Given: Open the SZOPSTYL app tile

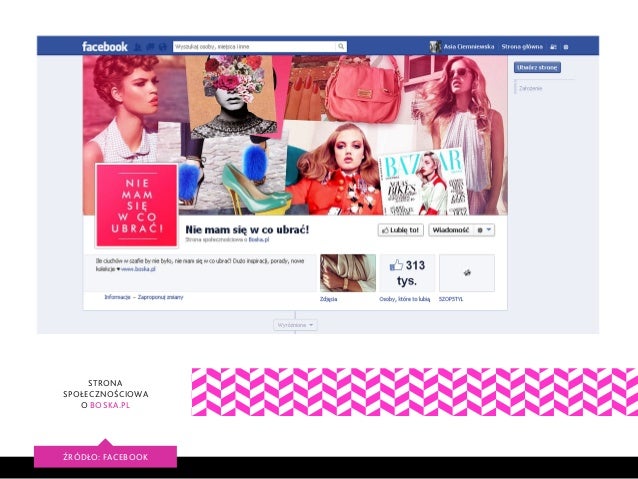Looking at the screenshot, I should point(467,273).
